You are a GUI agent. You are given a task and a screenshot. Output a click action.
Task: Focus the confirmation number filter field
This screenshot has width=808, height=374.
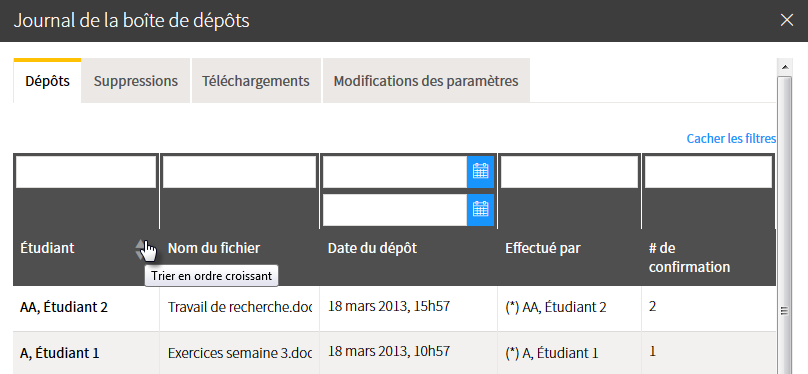click(709, 172)
